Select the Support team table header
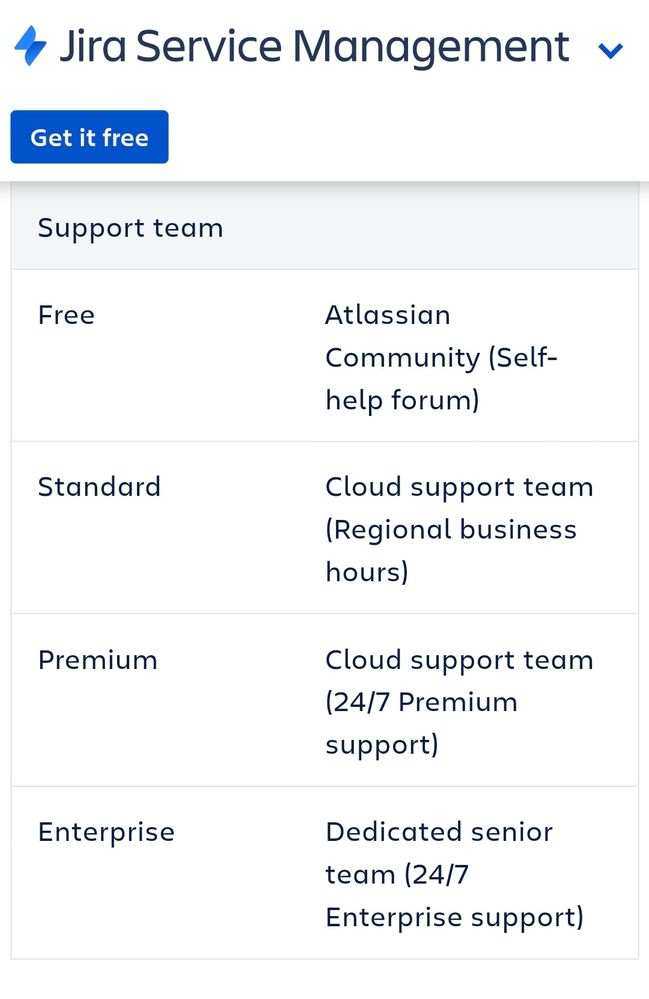The width and height of the screenshot is (649, 999). 130,228
